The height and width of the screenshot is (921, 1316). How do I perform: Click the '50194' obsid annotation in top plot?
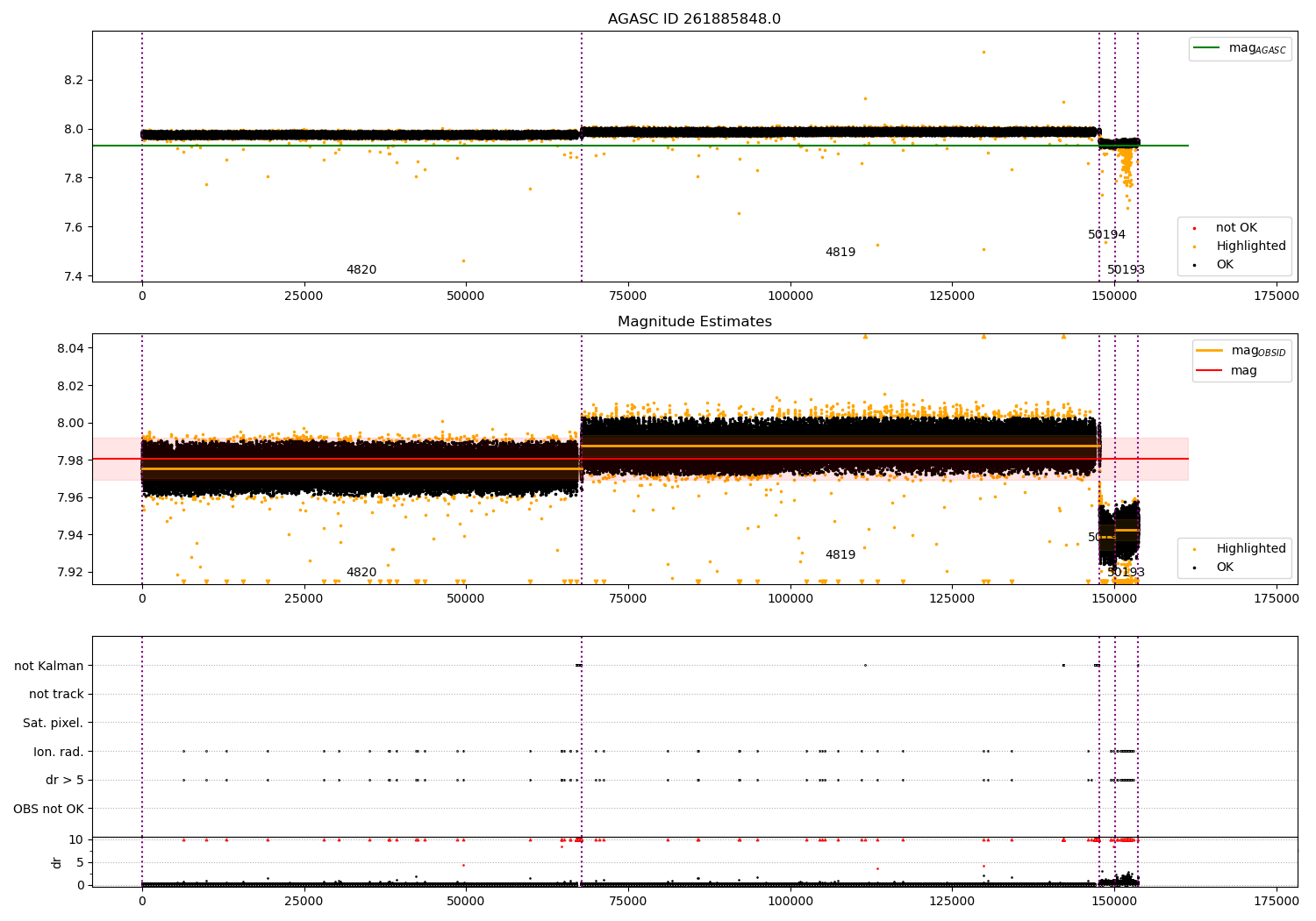pyautogui.click(x=1106, y=235)
